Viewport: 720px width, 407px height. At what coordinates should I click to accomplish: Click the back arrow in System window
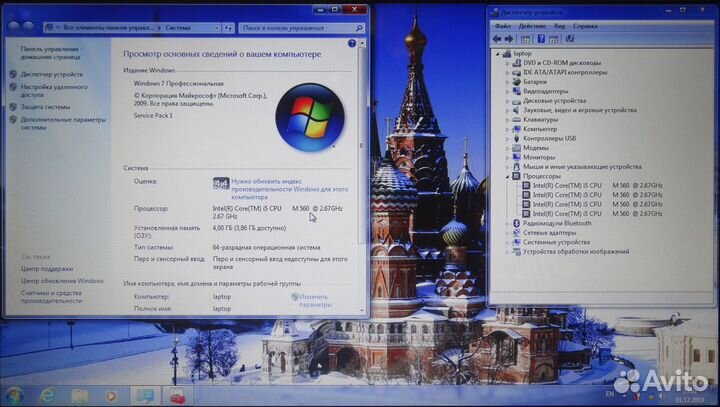coord(13,27)
